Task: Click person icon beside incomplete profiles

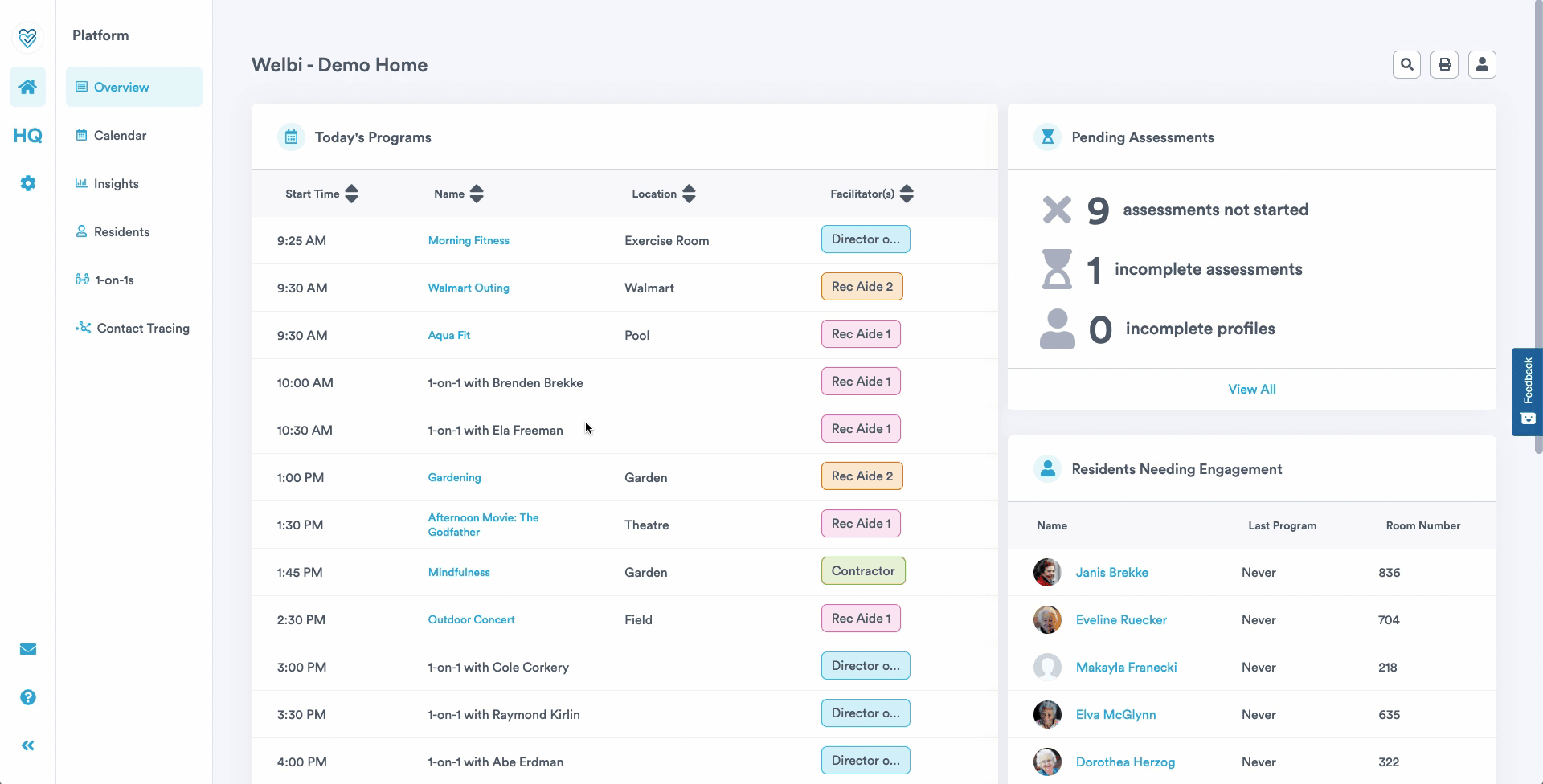Action: [x=1057, y=329]
